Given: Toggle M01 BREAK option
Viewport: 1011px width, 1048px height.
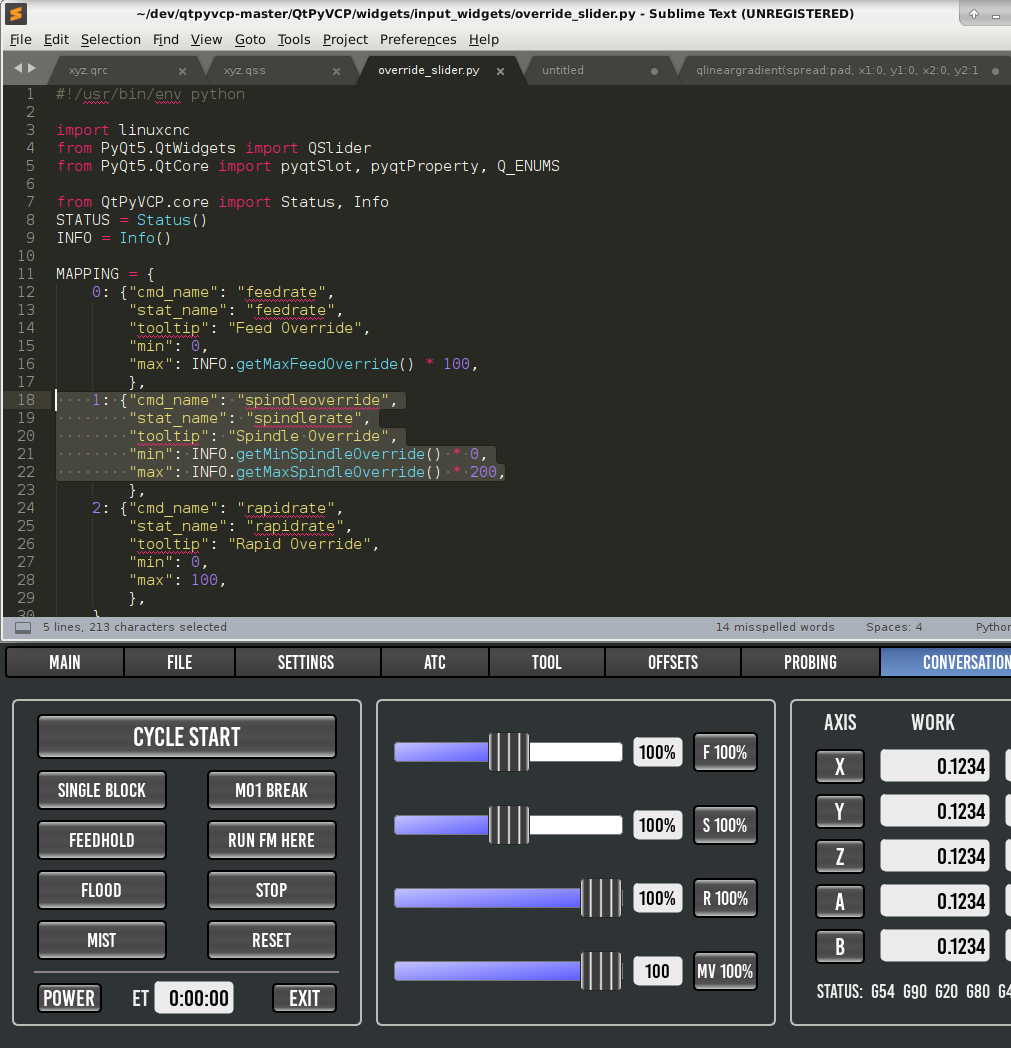Looking at the screenshot, I should 271,790.
